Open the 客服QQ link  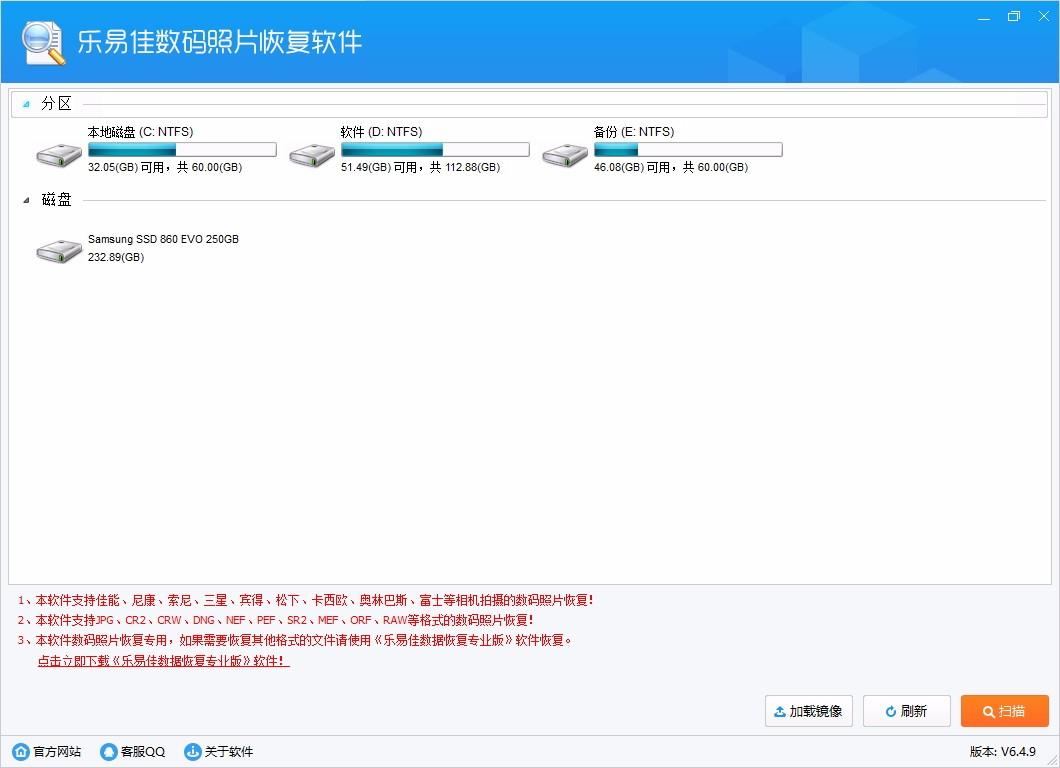click(x=143, y=751)
